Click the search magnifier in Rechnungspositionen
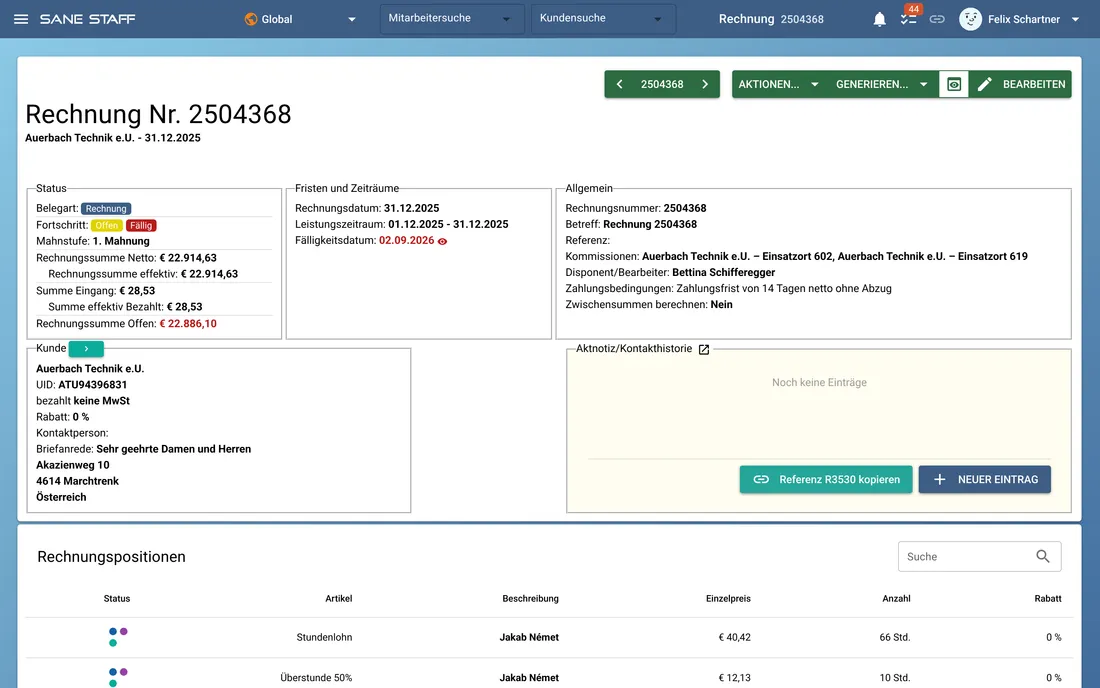Viewport: 1100px width, 688px height. (x=1043, y=556)
